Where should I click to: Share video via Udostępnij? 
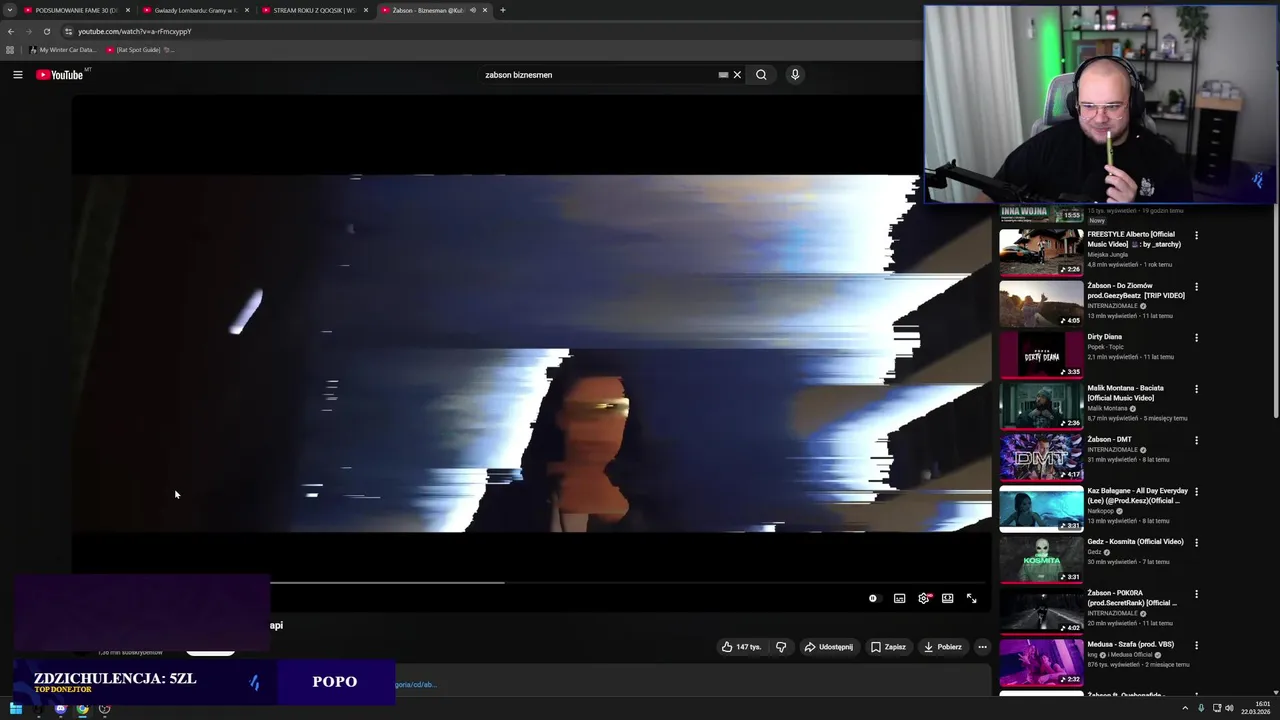click(x=828, y=647)
